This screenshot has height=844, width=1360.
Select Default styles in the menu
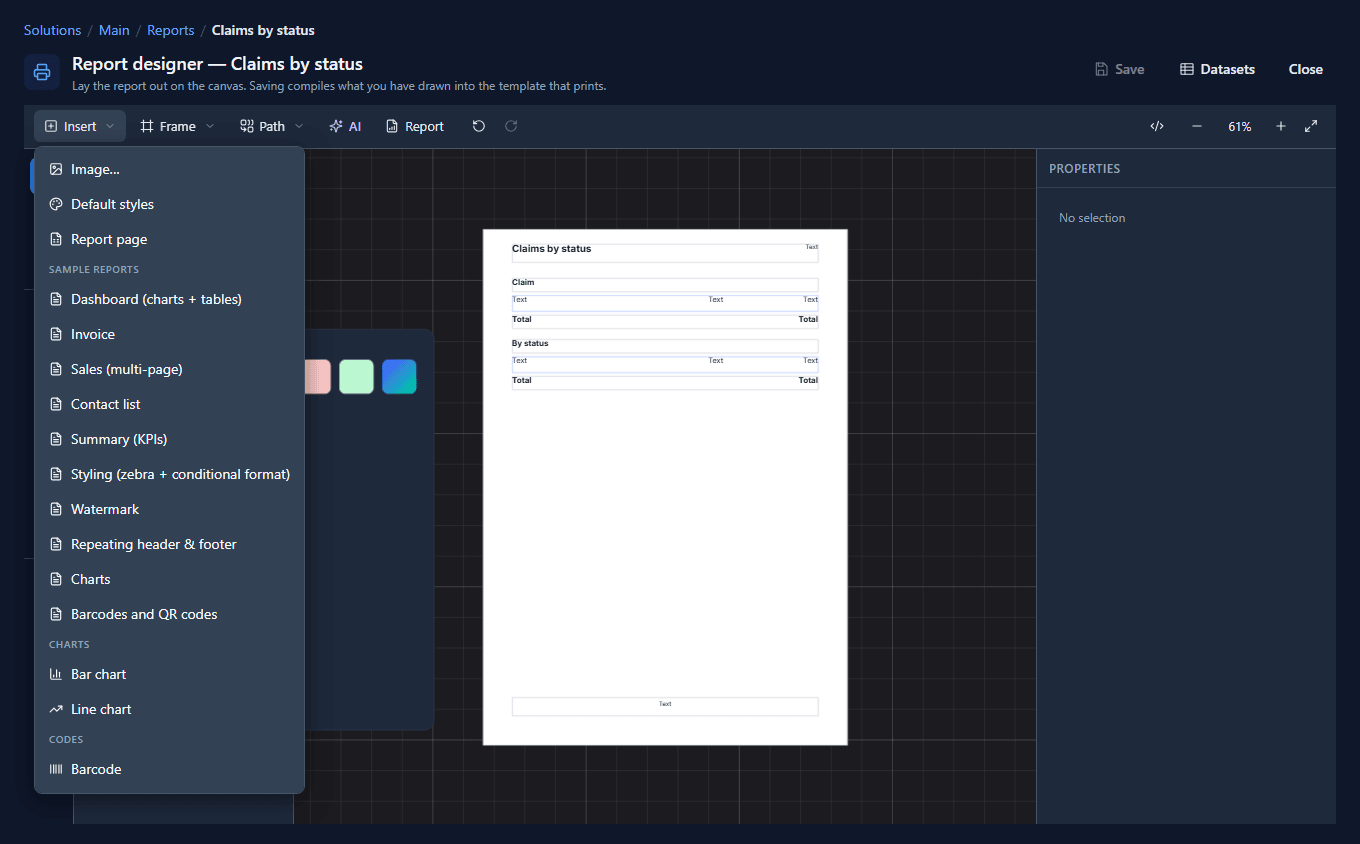click(169, 205)
